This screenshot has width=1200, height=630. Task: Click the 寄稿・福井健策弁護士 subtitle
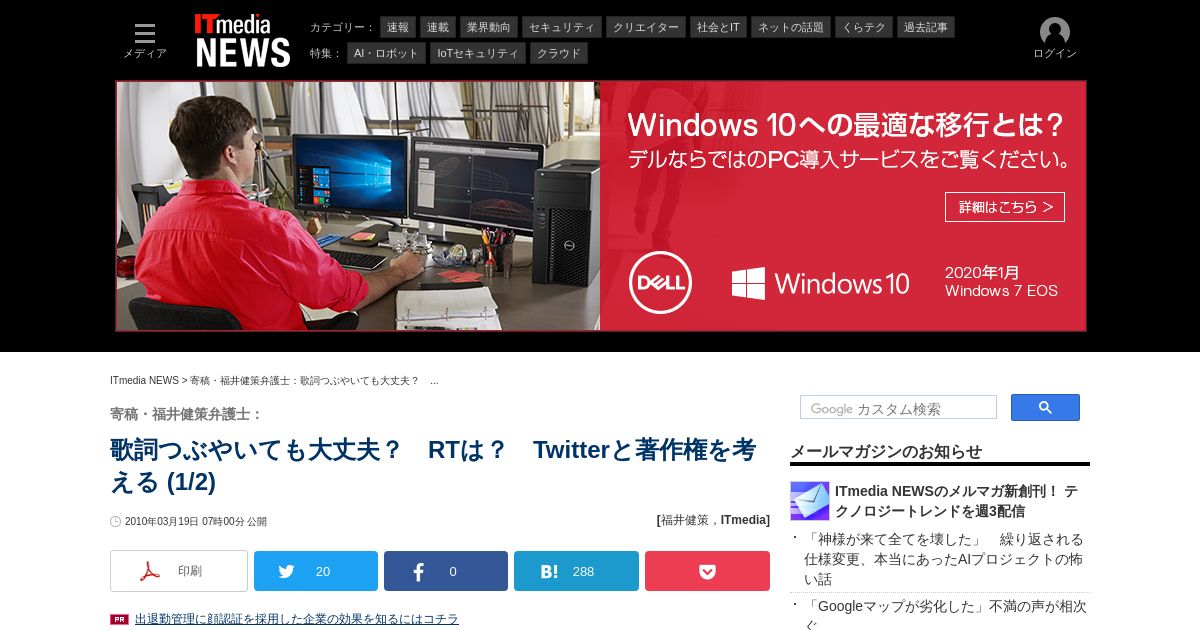(x=186, y=414)
